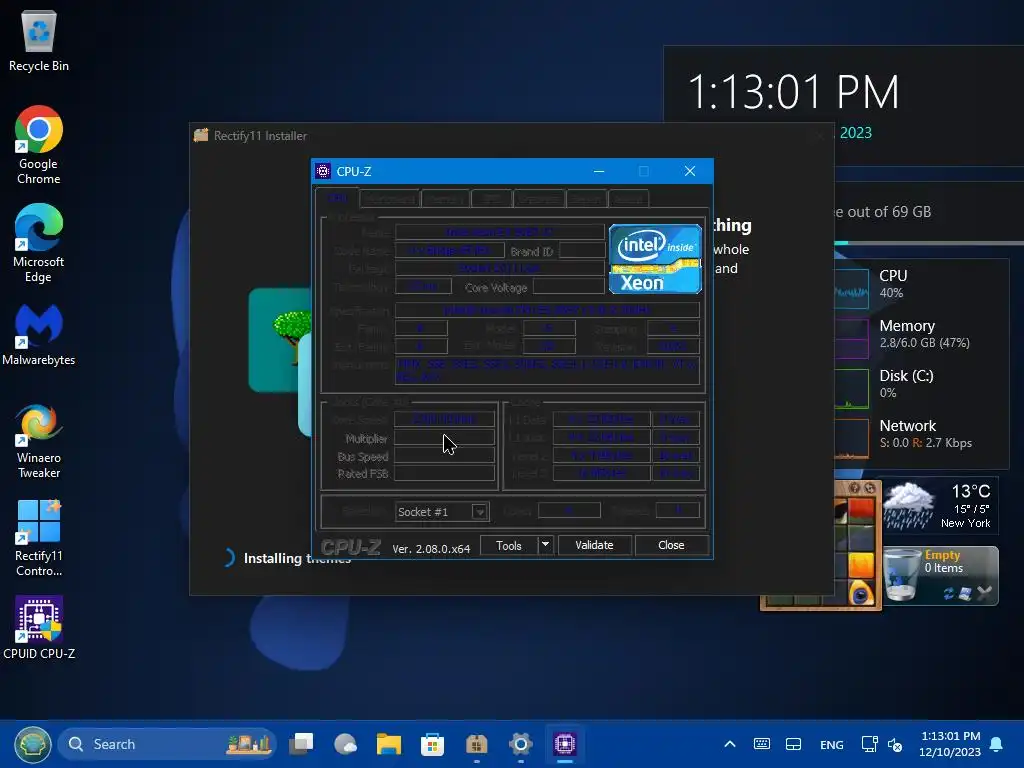Click the New York weather location text
1024x768 pixels.
pos(965,523)
